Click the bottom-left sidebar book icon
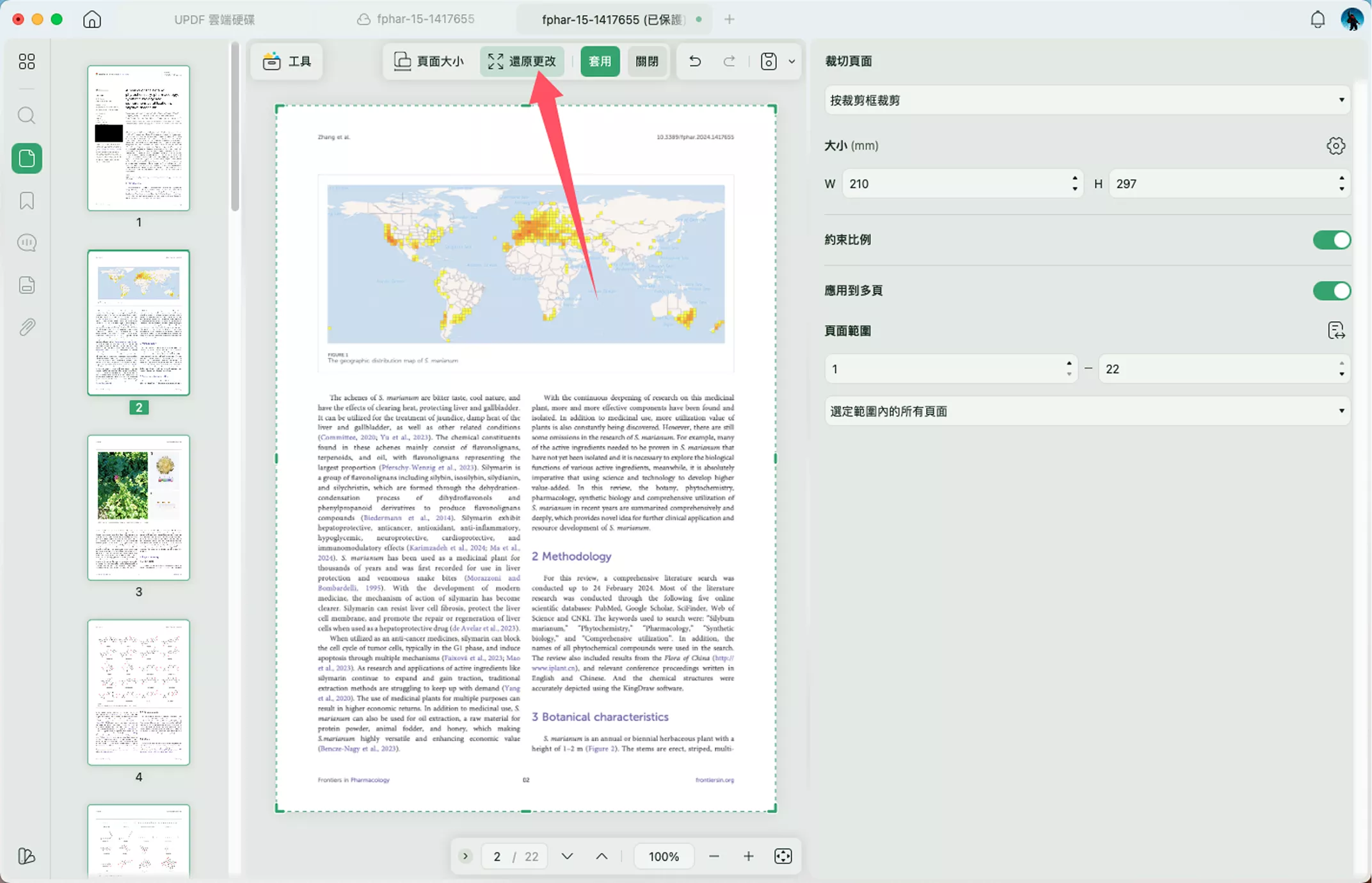 (x=27, y=856)
